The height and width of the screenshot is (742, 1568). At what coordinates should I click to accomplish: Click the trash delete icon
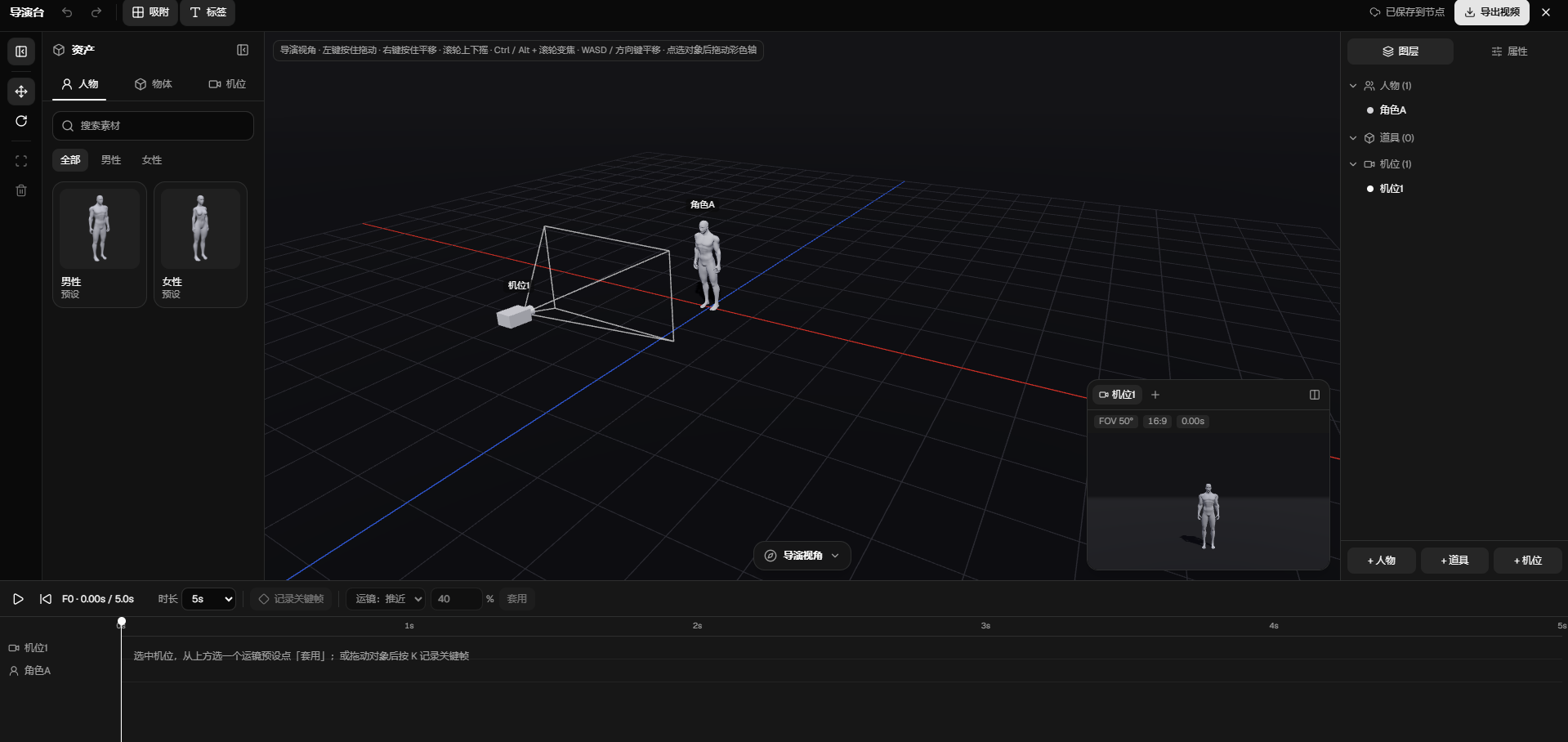coord(21,190)
